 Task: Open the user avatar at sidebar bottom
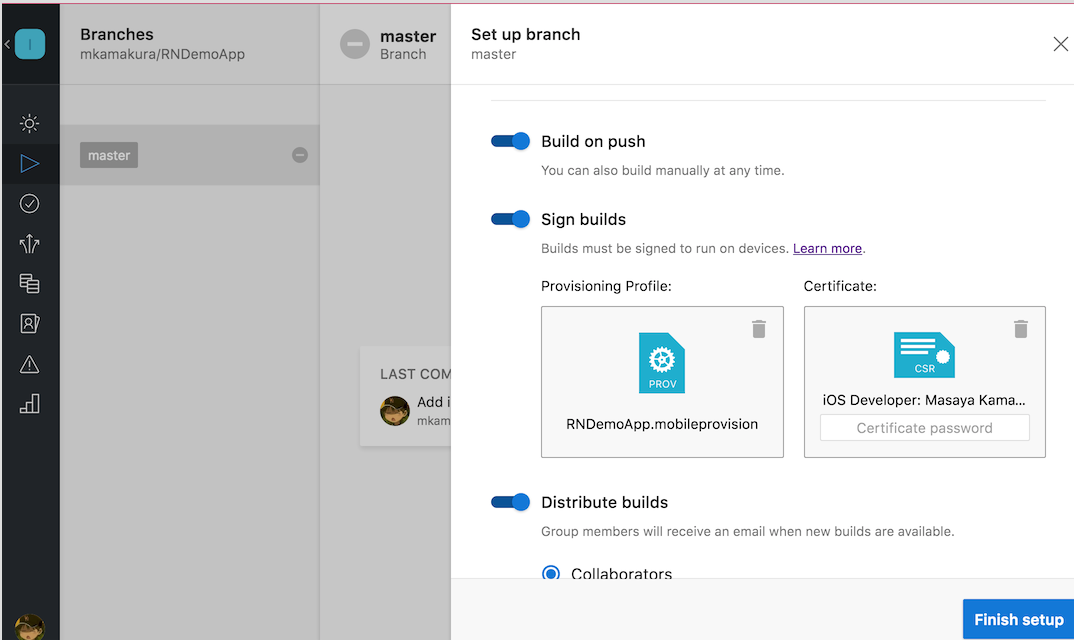pos(29,628)
